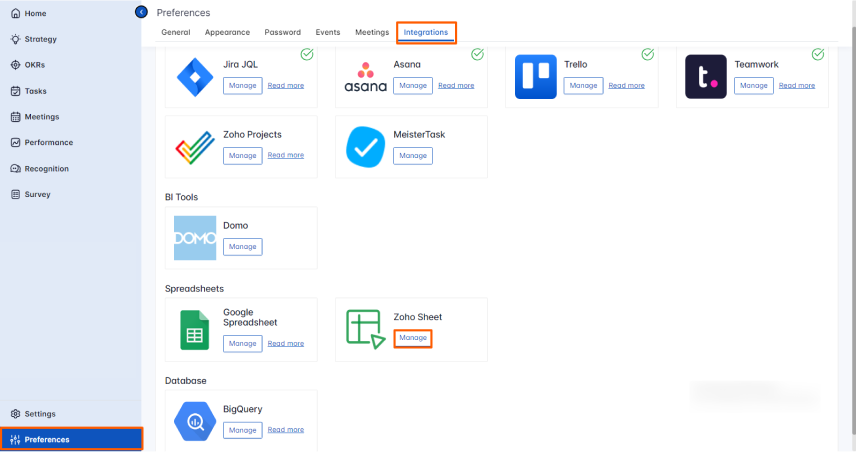856x452 pixels.
Task: Click the Performance chart icon
Action: click(x=15, y=142)
